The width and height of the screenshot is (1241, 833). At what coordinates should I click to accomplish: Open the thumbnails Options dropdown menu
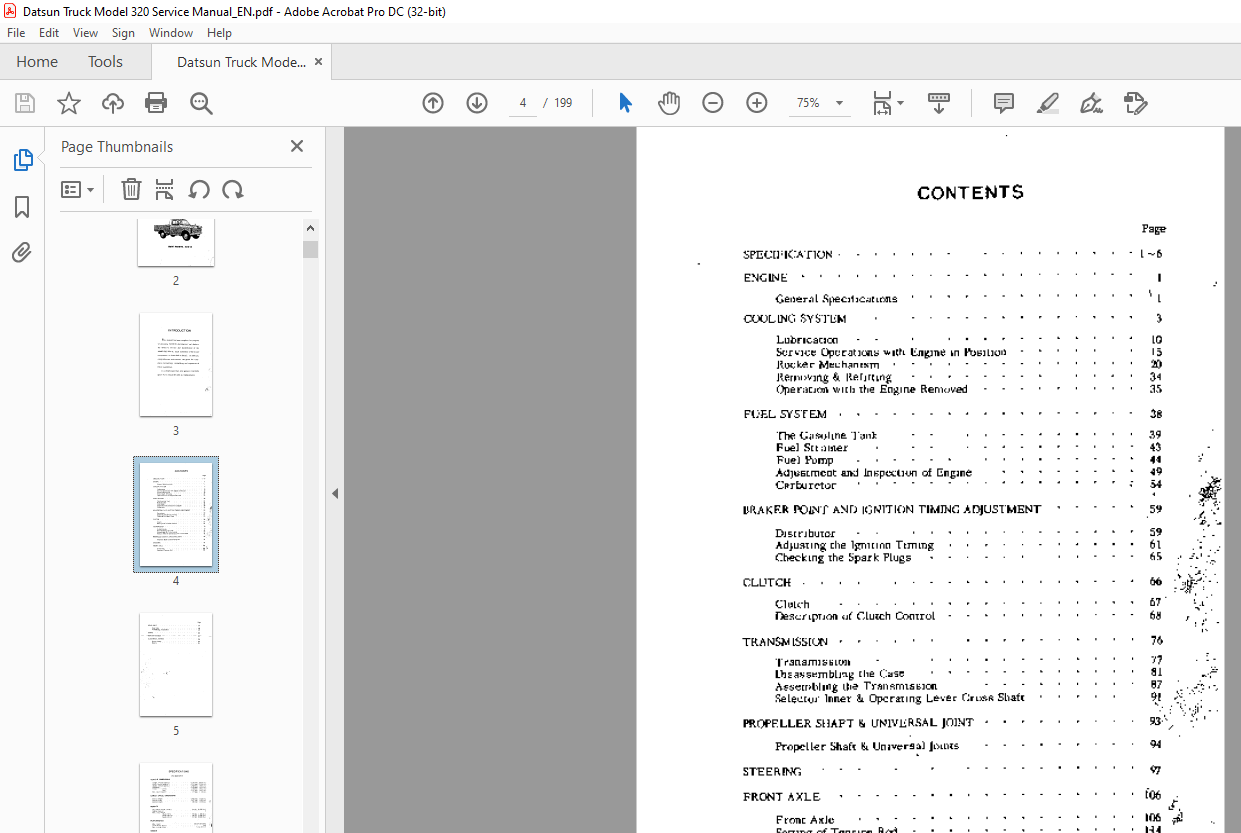78,190
